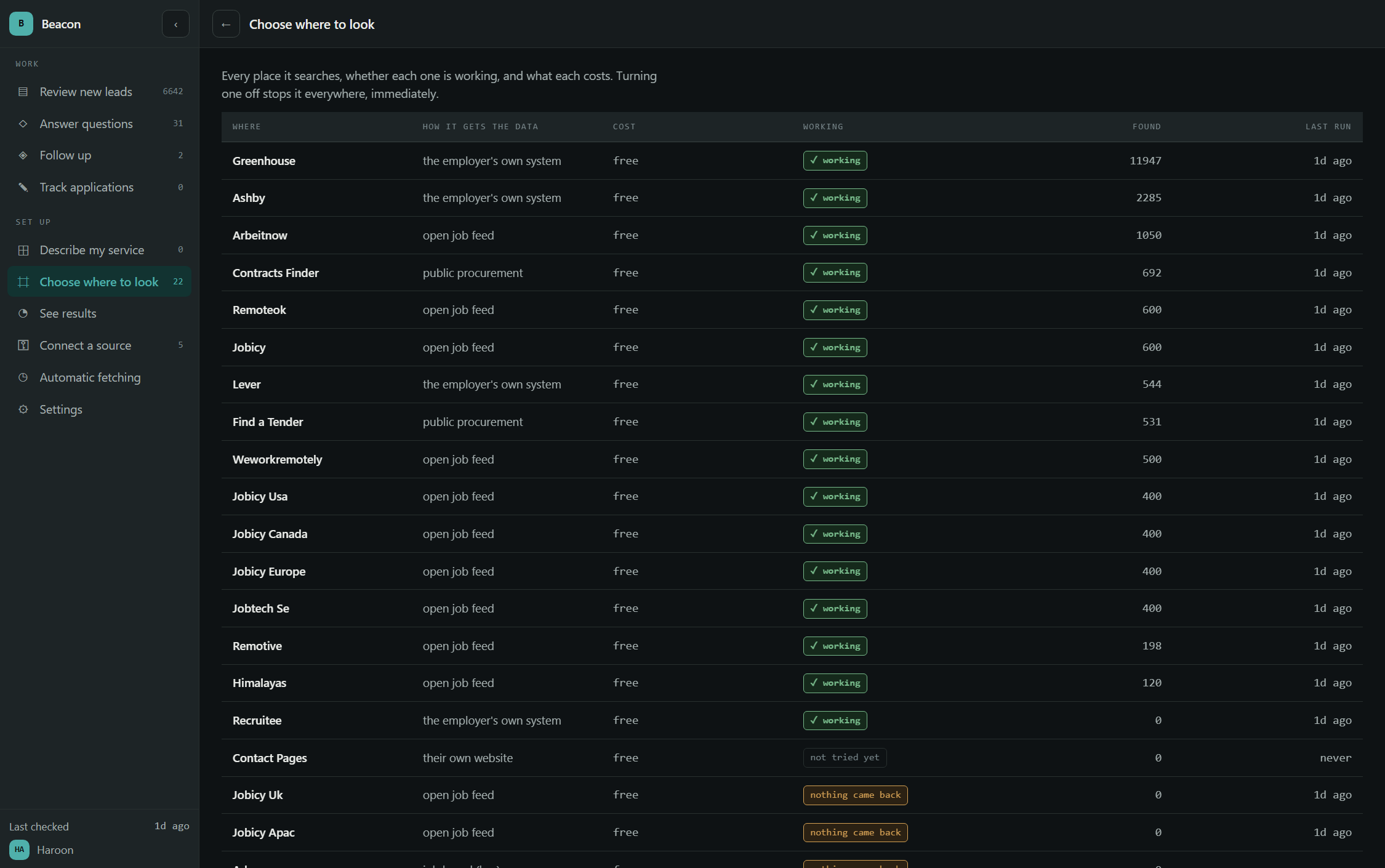Open Settings page
This screenshot has width=1385, height=868.
click(99, 409)
